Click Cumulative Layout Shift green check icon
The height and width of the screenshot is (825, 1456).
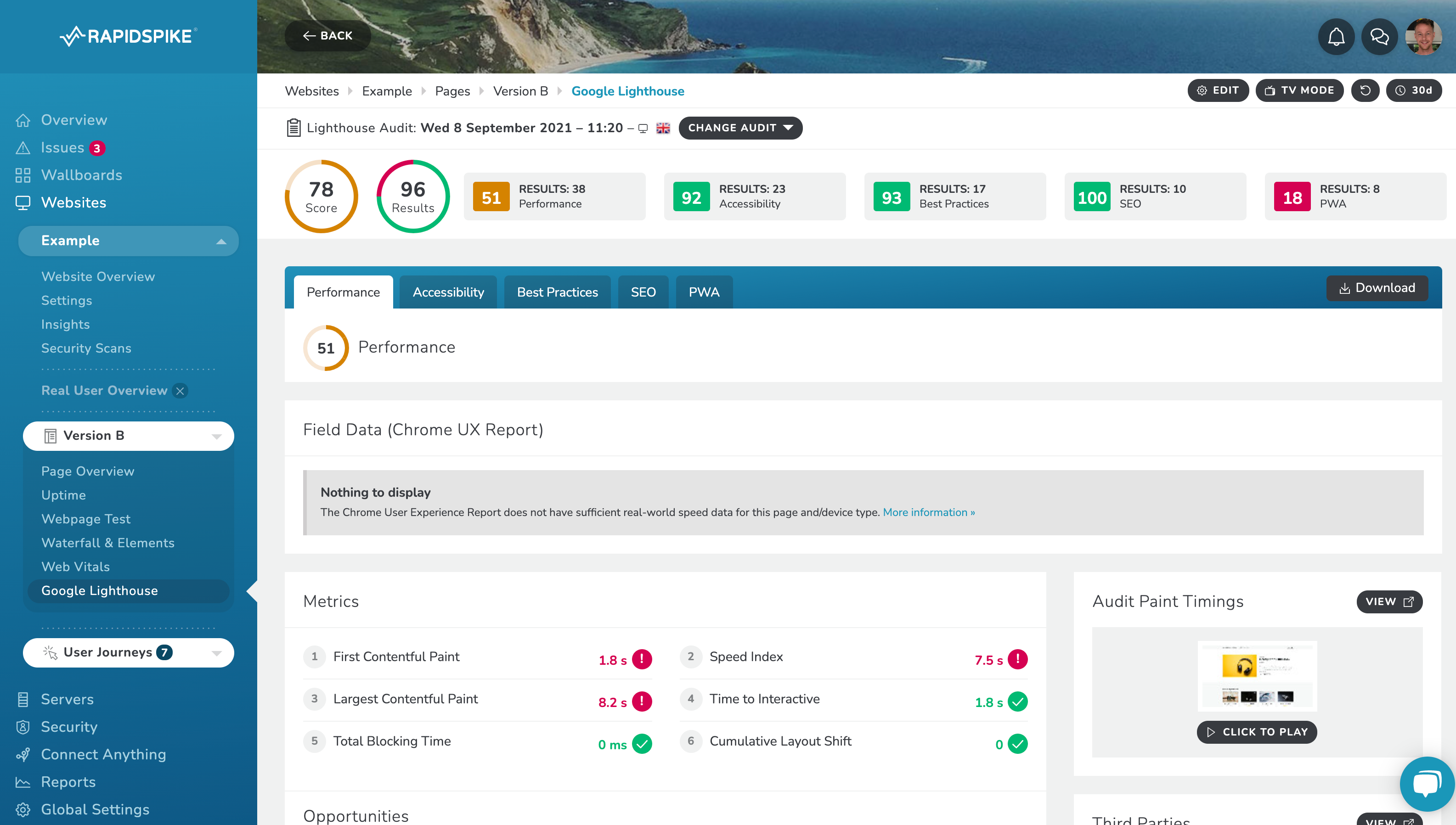click(x=1018, y=744)
